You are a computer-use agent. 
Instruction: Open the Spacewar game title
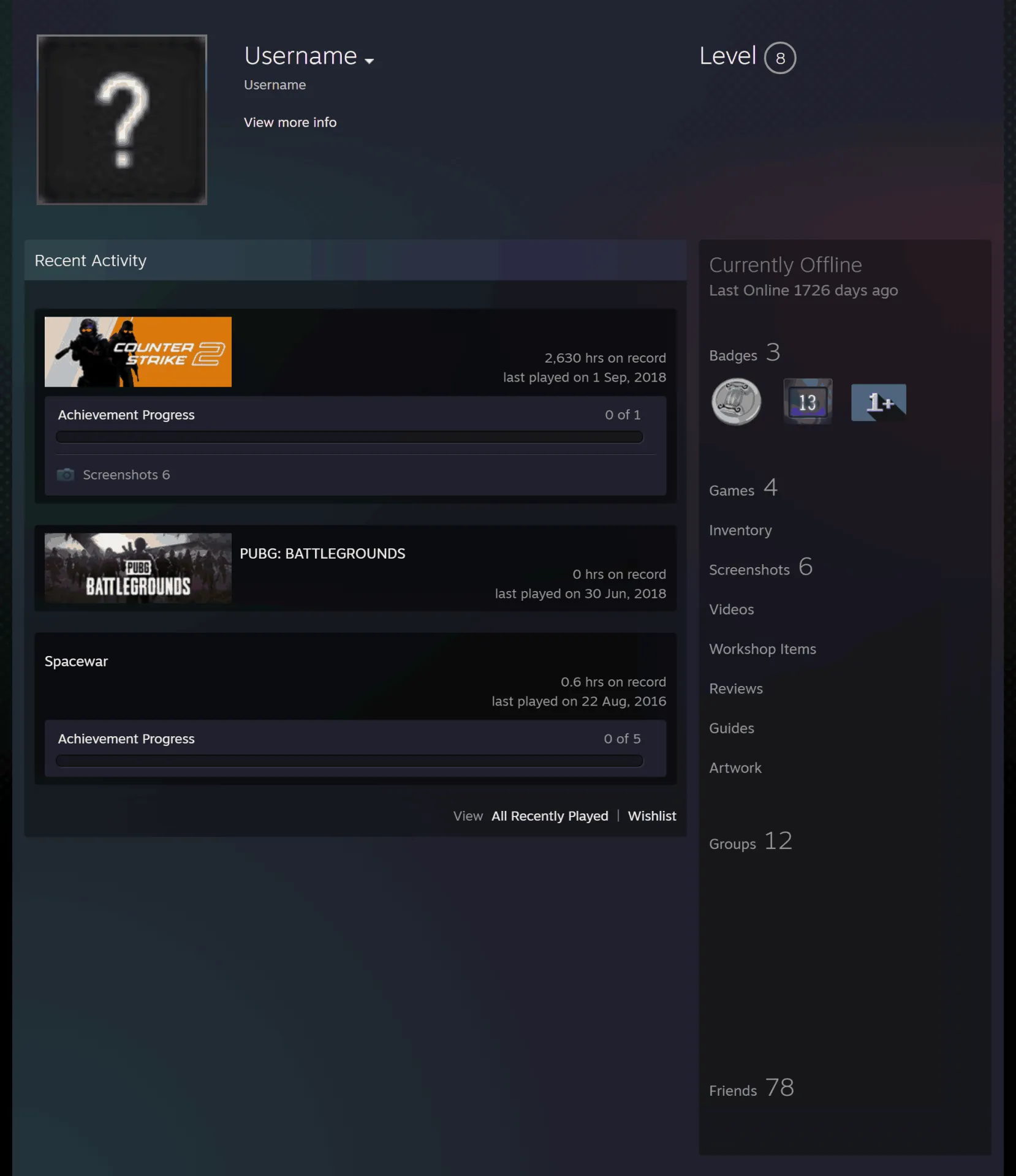tap(76, 661)
